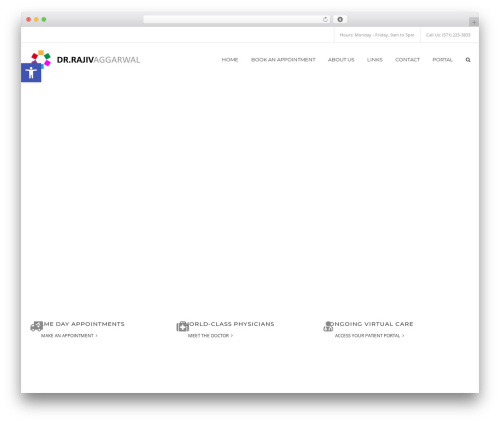Viewport: 500px width, 423px height.
Task: Open the Contact menu item
Action: (x=407, y=60)
